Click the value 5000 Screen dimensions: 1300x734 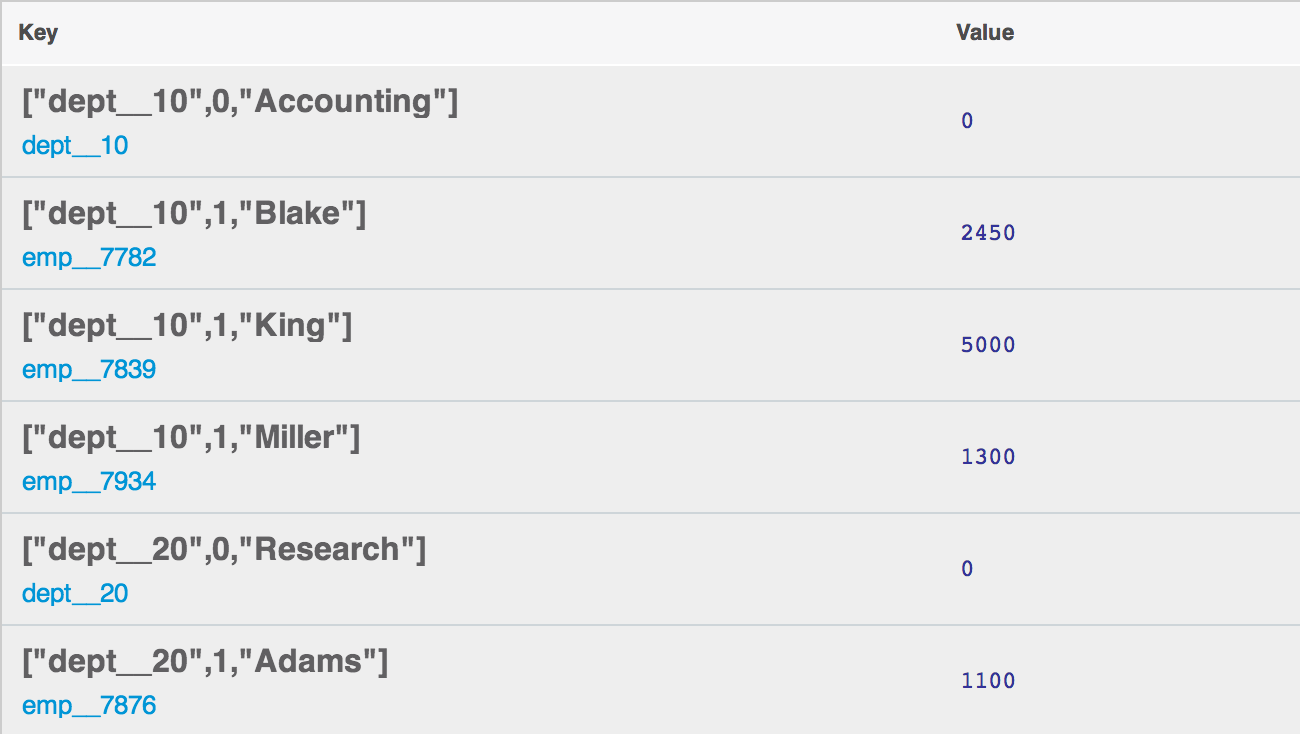988,345
